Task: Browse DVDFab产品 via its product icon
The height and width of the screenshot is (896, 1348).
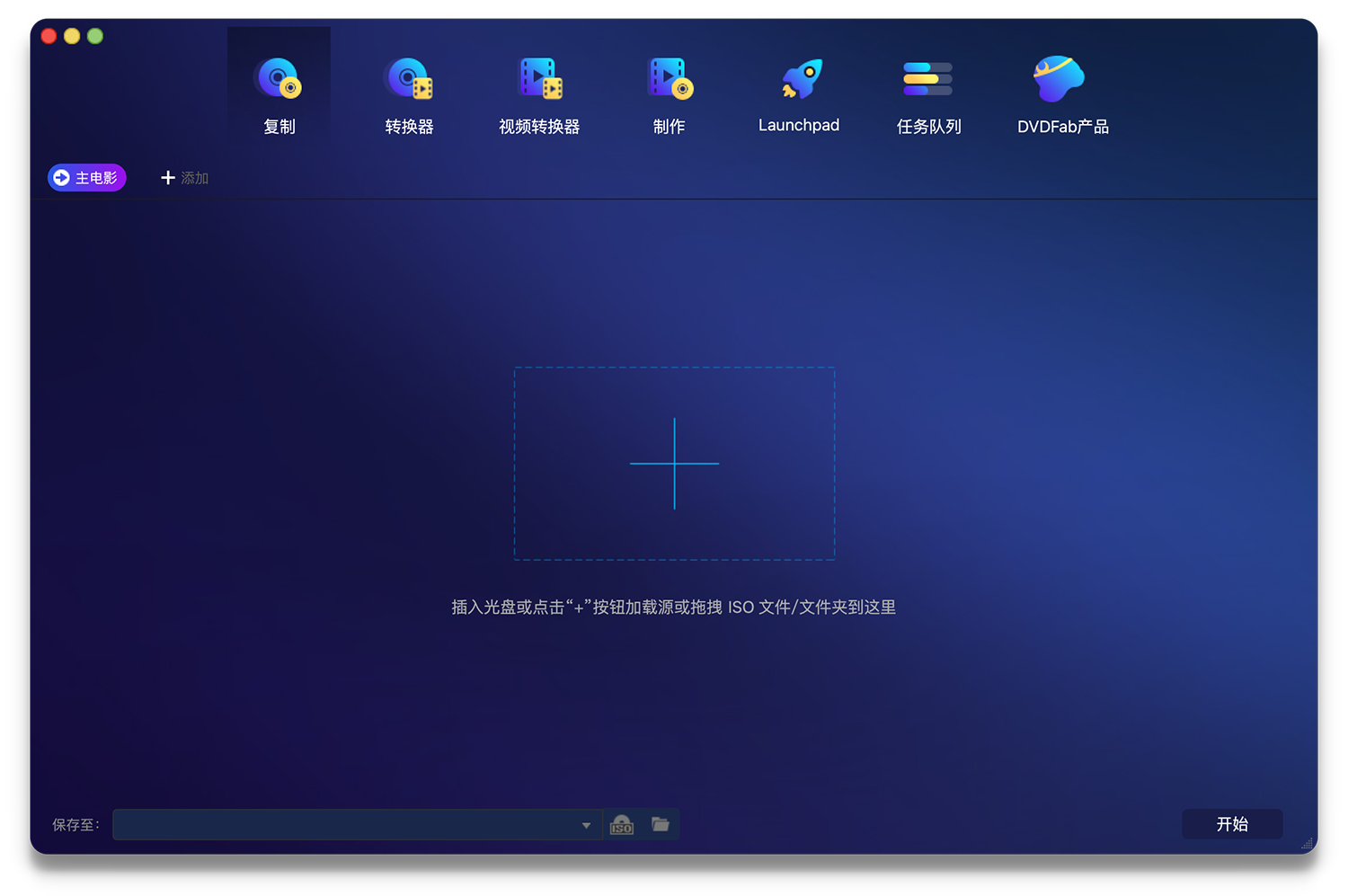Action: pyautogui.click(x=1058, y=79)
